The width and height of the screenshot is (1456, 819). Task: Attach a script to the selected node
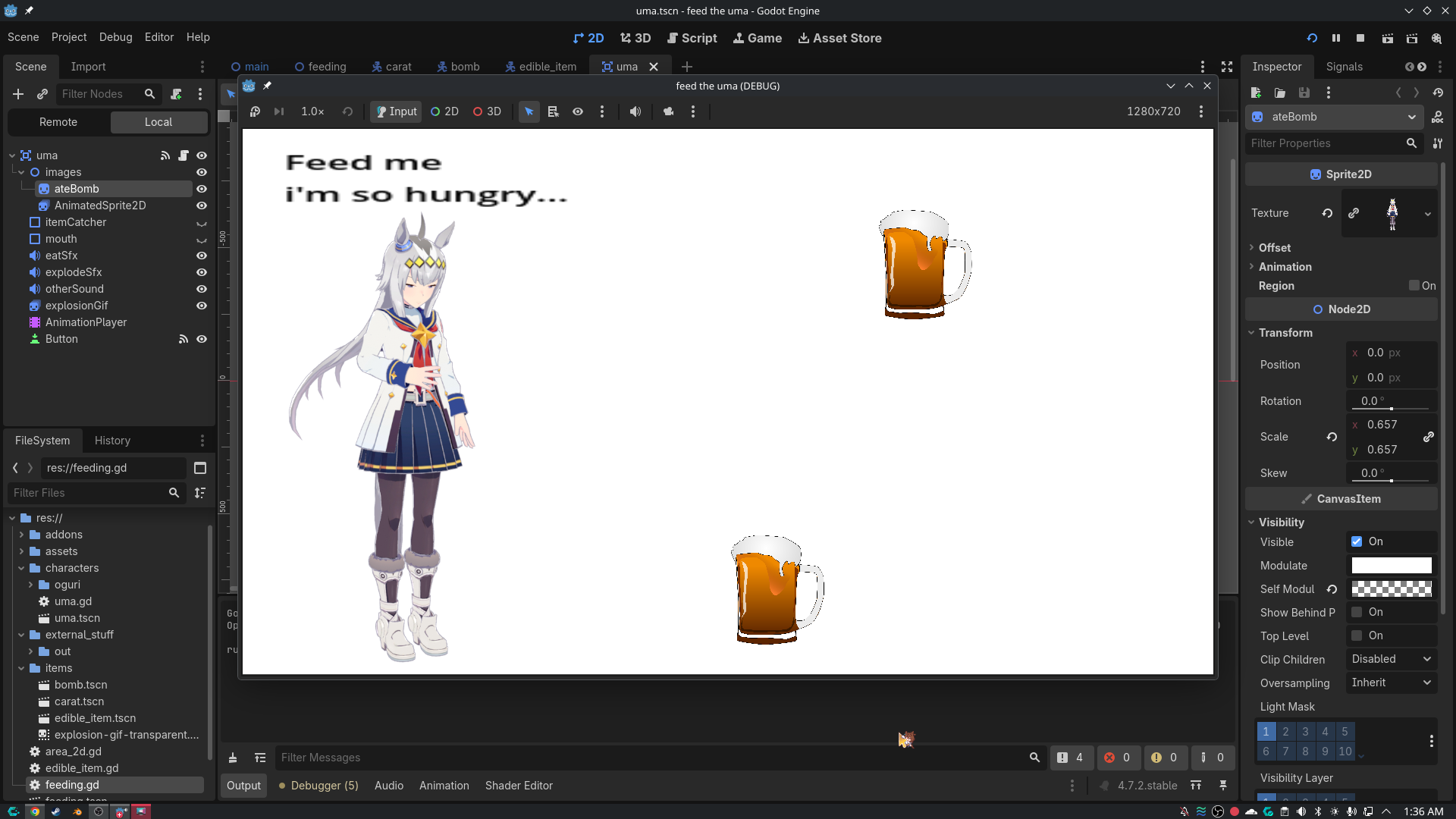176,94
